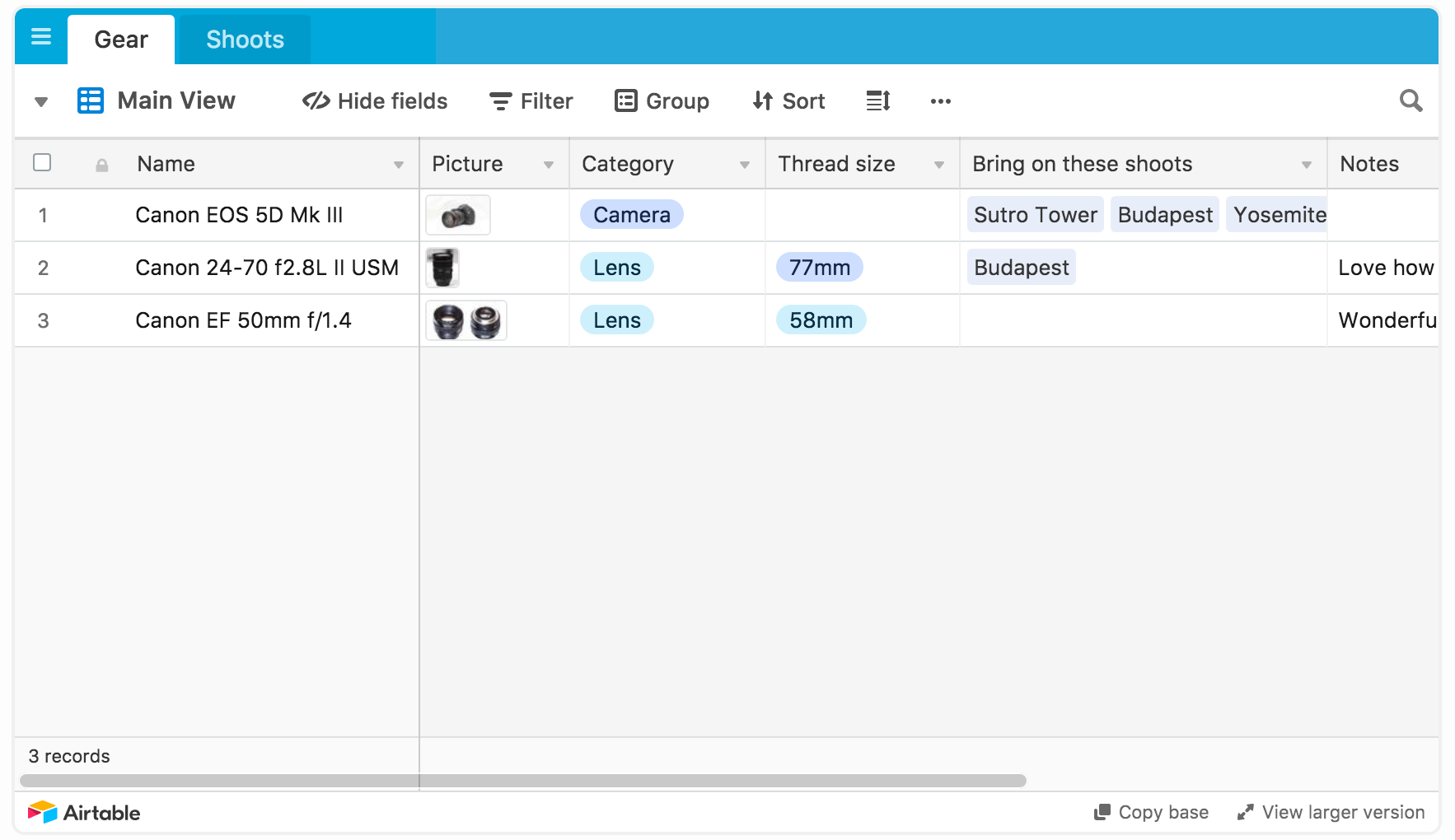Click the search magnifier icon
Viewport: 1455px width, 840px height.
pyautogui.click(x=1411, y=100)
